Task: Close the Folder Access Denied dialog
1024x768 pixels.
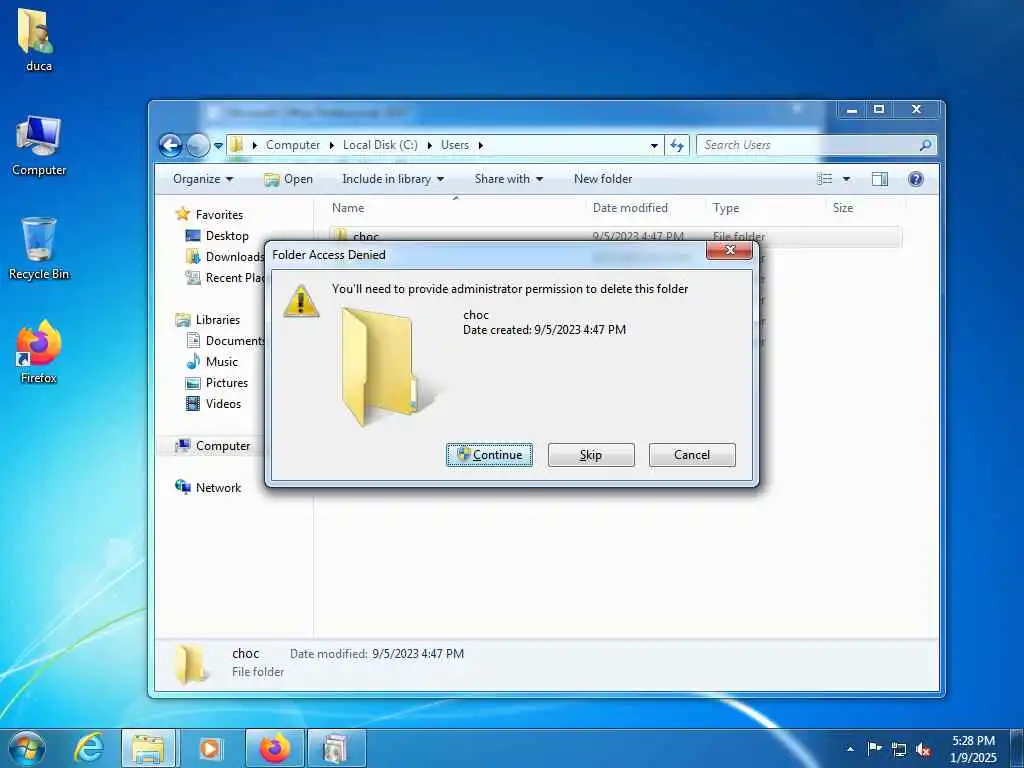Action: pos(729,250)
